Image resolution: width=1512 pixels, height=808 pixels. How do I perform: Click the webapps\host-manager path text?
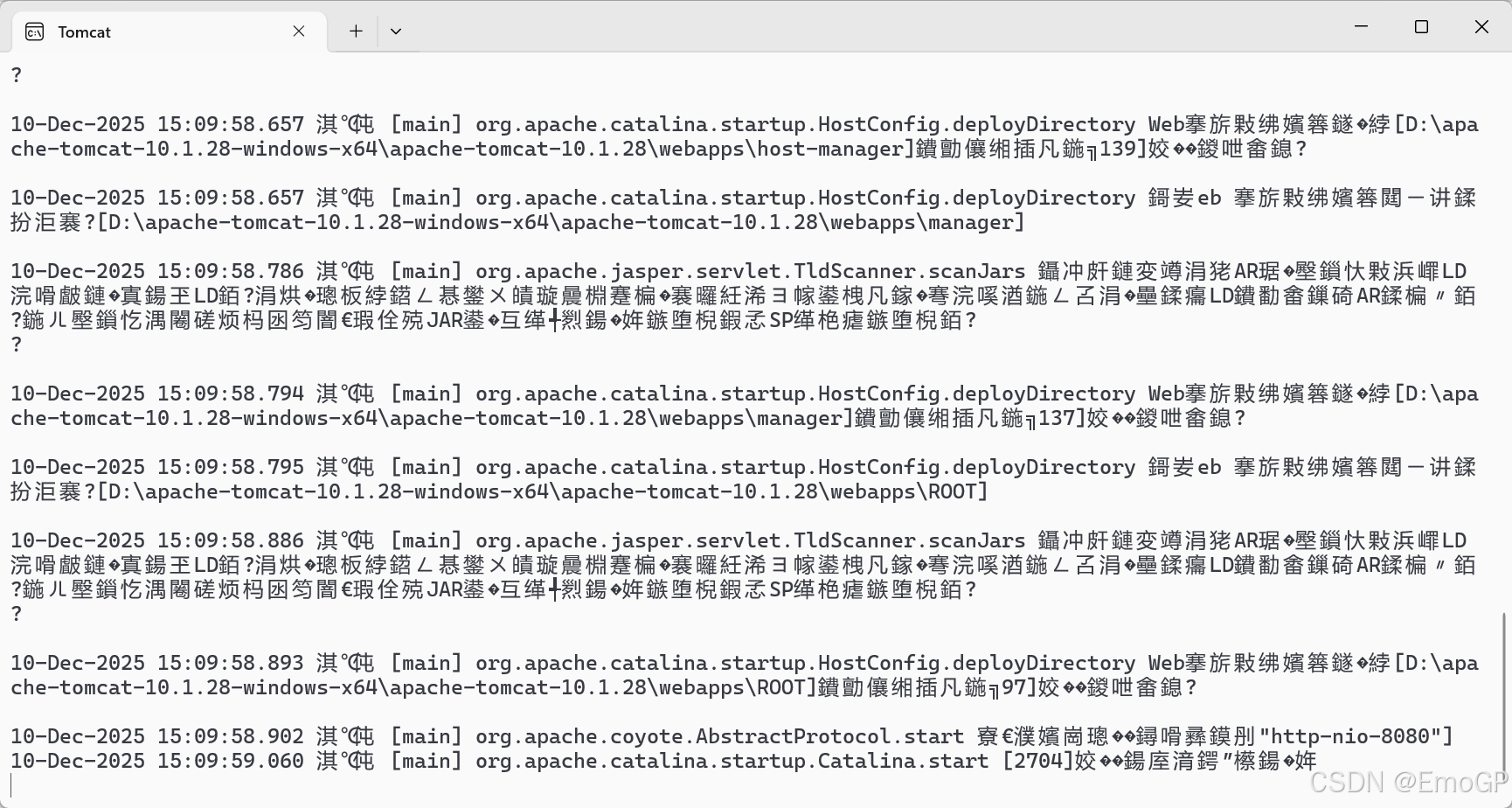780,149
